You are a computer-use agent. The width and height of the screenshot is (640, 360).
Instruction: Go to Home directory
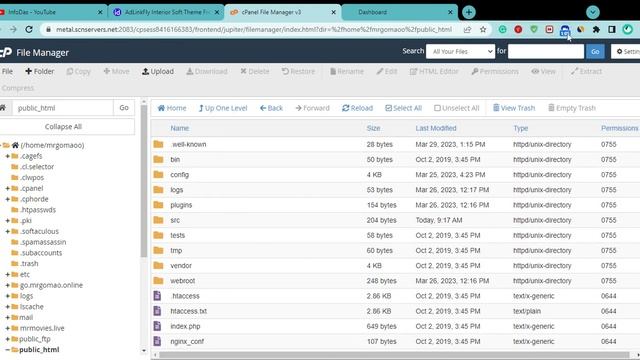(172, 108)
